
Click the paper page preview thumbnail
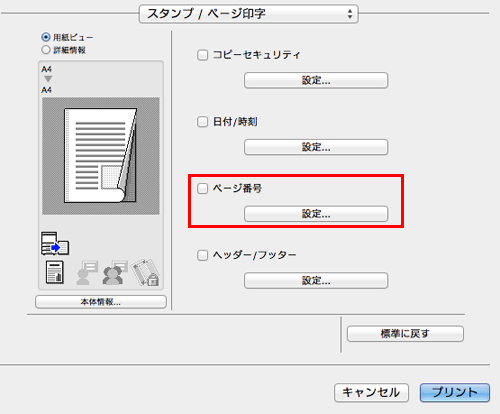click(101, 156)
